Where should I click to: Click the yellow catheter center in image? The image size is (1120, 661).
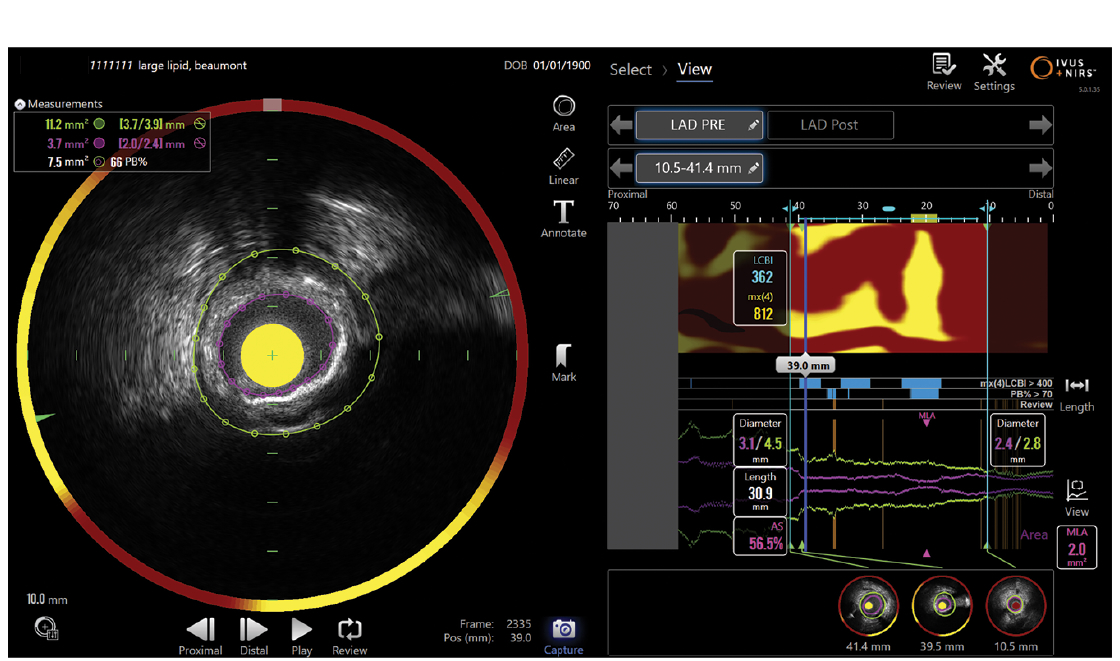tap(272, 355)
